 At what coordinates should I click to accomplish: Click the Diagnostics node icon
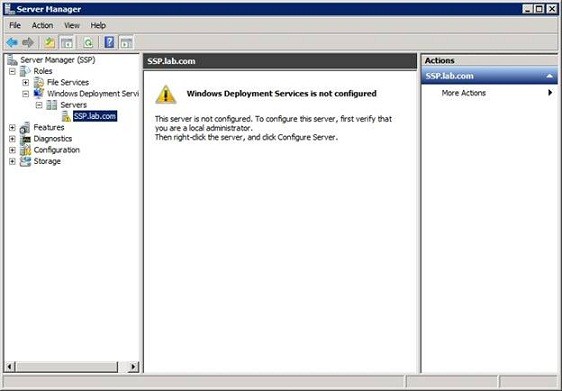[x=25, y=139]
